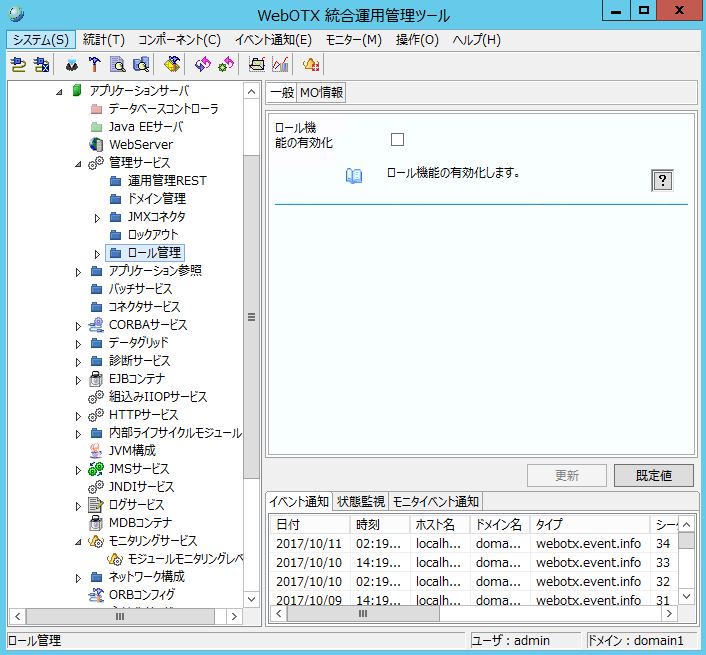The height and width of the screenshot is (655, 706).
Task: Click the tree panel horizontal scrollbar right arrow
Action: [x=234, y=617]
